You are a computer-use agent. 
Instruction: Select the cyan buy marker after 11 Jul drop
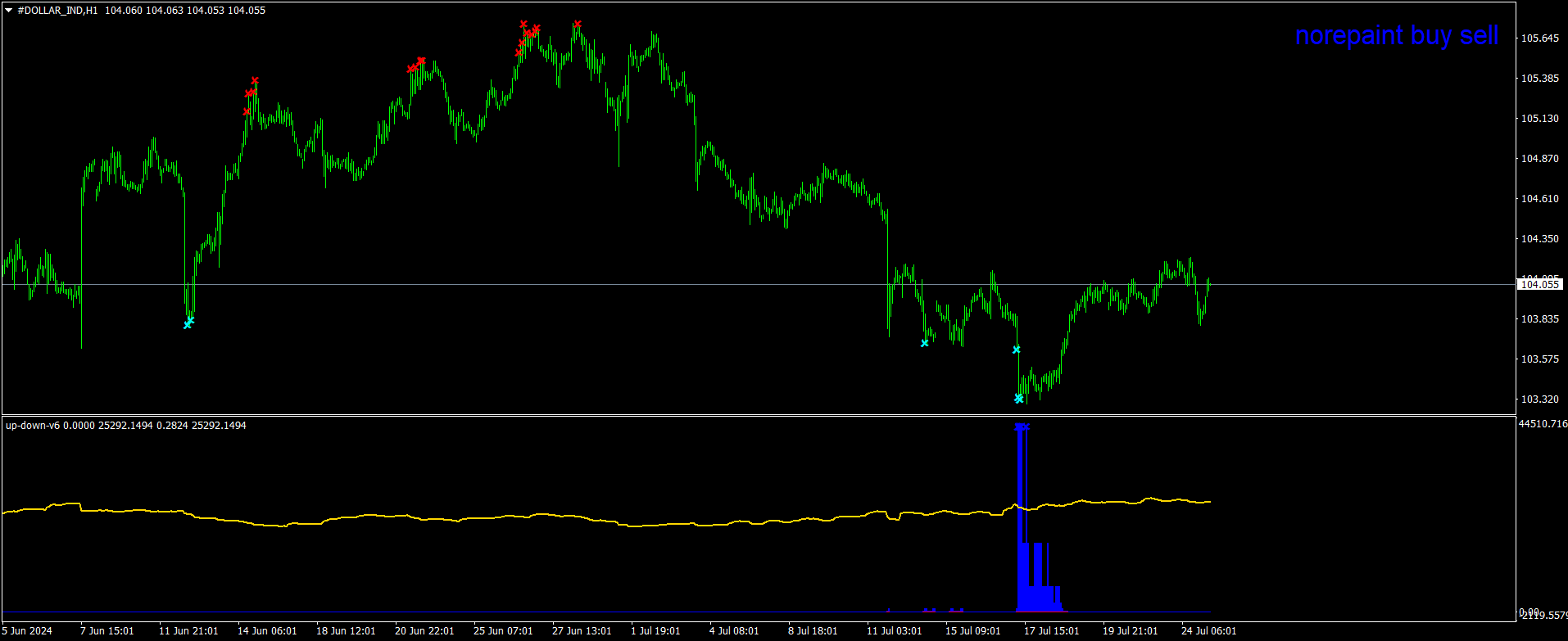[x=924, y=343]
